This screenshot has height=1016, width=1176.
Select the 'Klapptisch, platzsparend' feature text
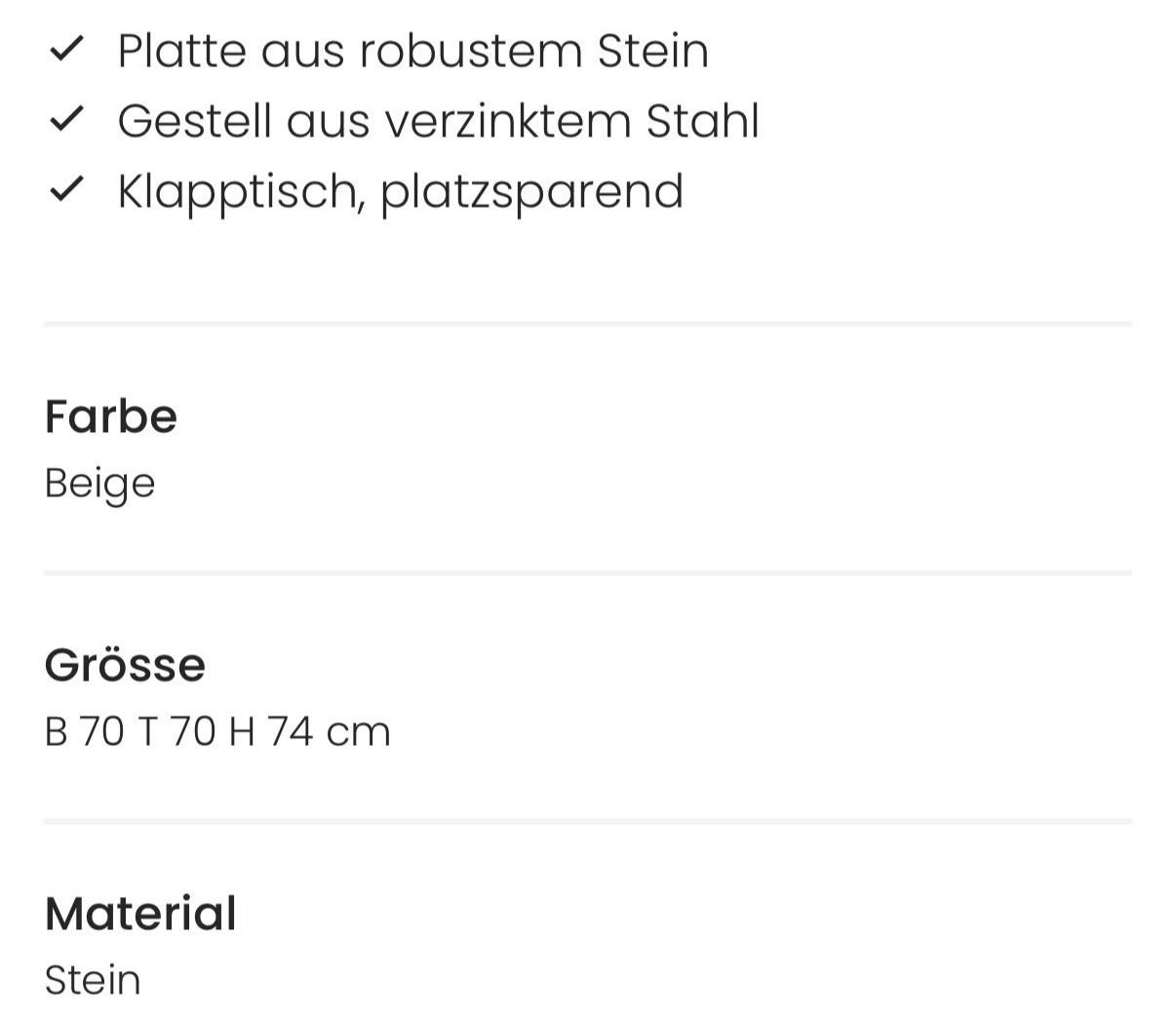point(400,192)
